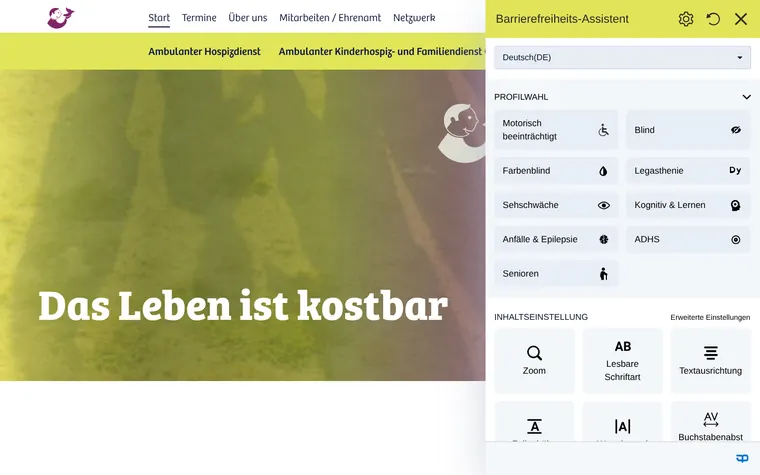The width and height of the screenshot is (760, 475).
Task: Close the Barrierefreiheits-Assistent panel
Action: coord(741,19)
